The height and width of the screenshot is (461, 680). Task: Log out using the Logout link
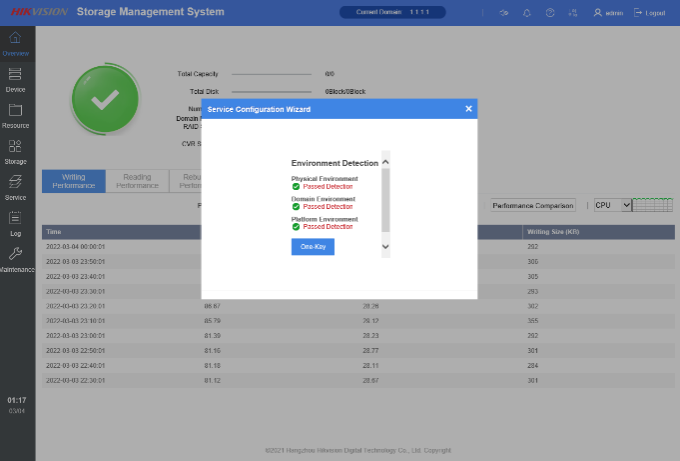coord(651,13)
